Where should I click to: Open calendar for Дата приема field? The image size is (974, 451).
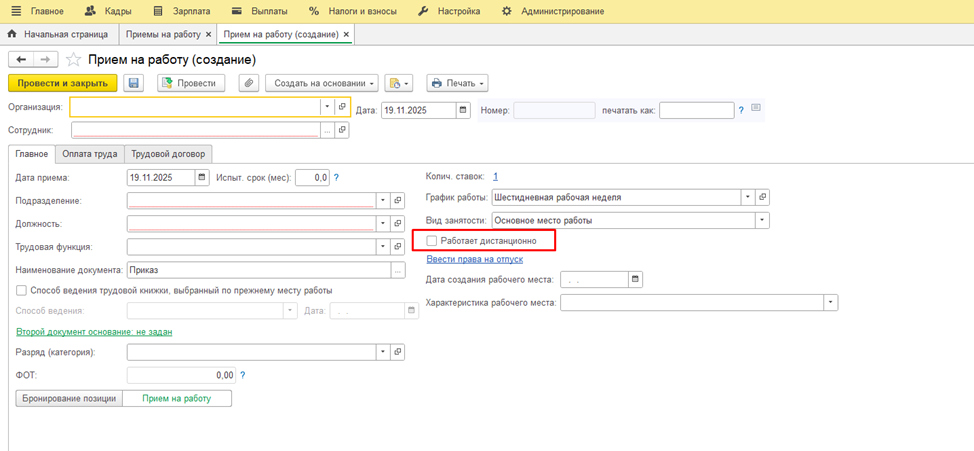tap(201, 177)
